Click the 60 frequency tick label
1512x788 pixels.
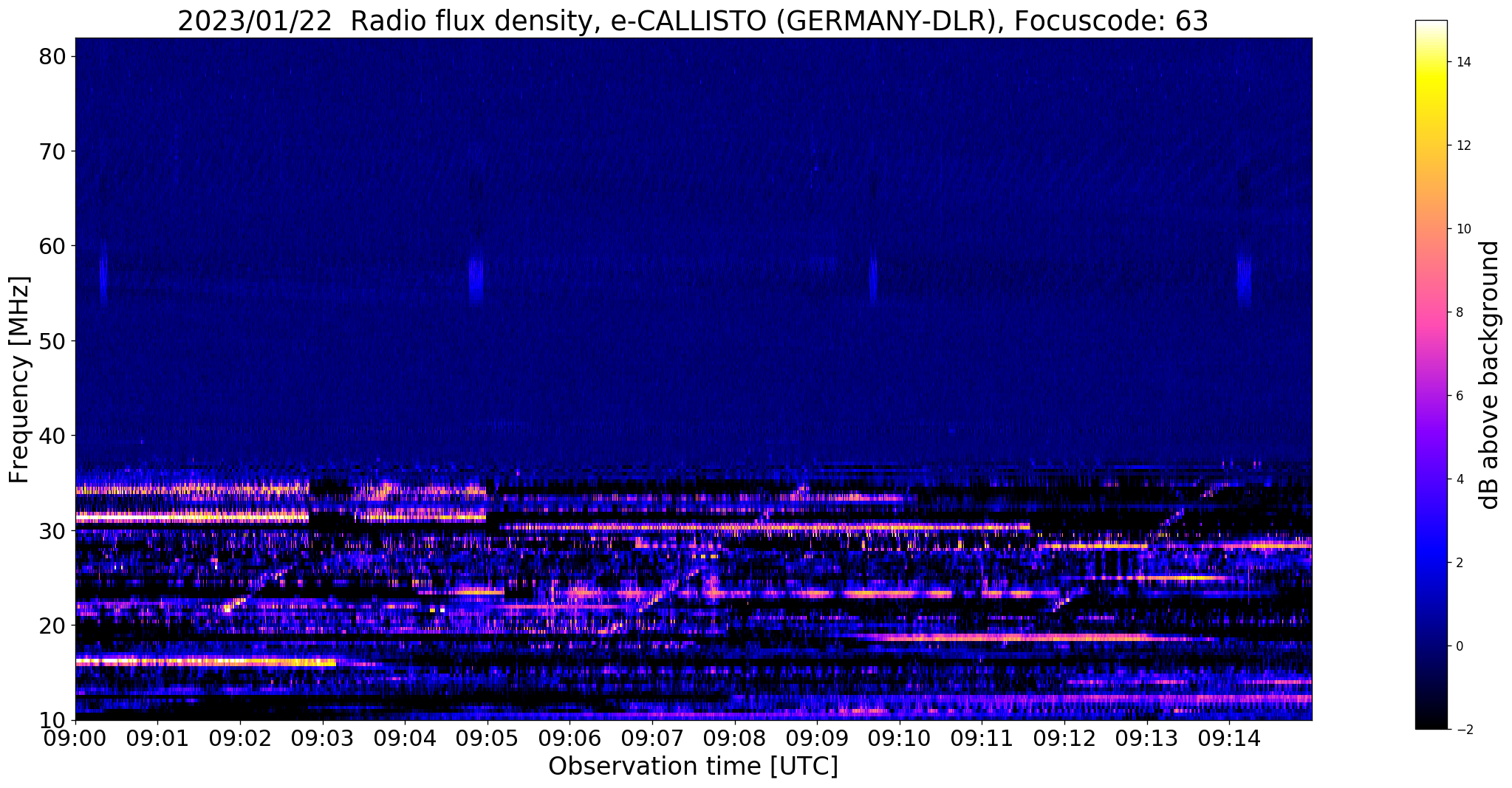52,246
